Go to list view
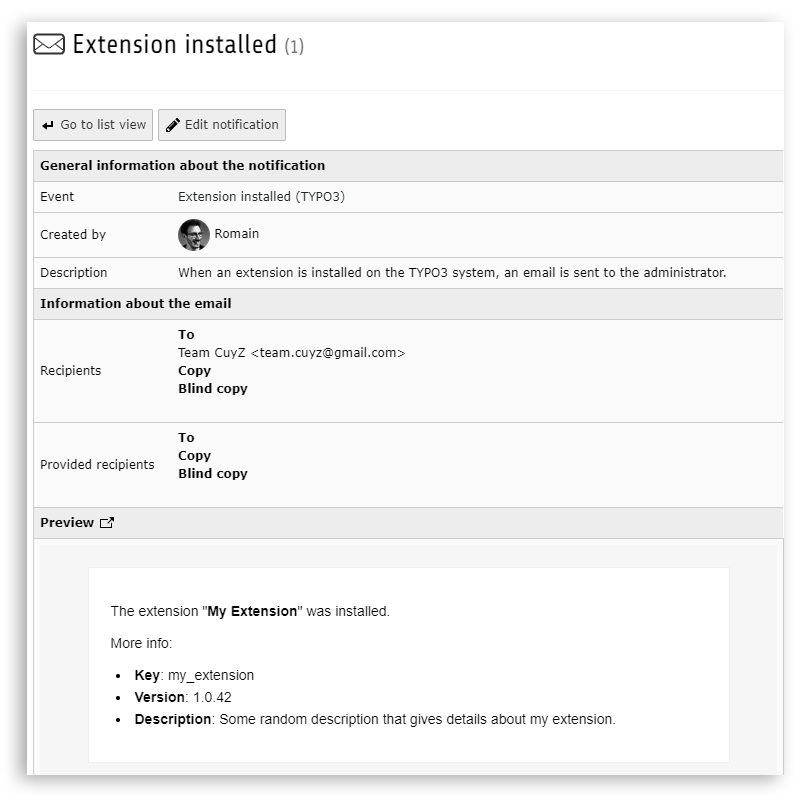Viewport: 806px width, 810px height. 93,125
